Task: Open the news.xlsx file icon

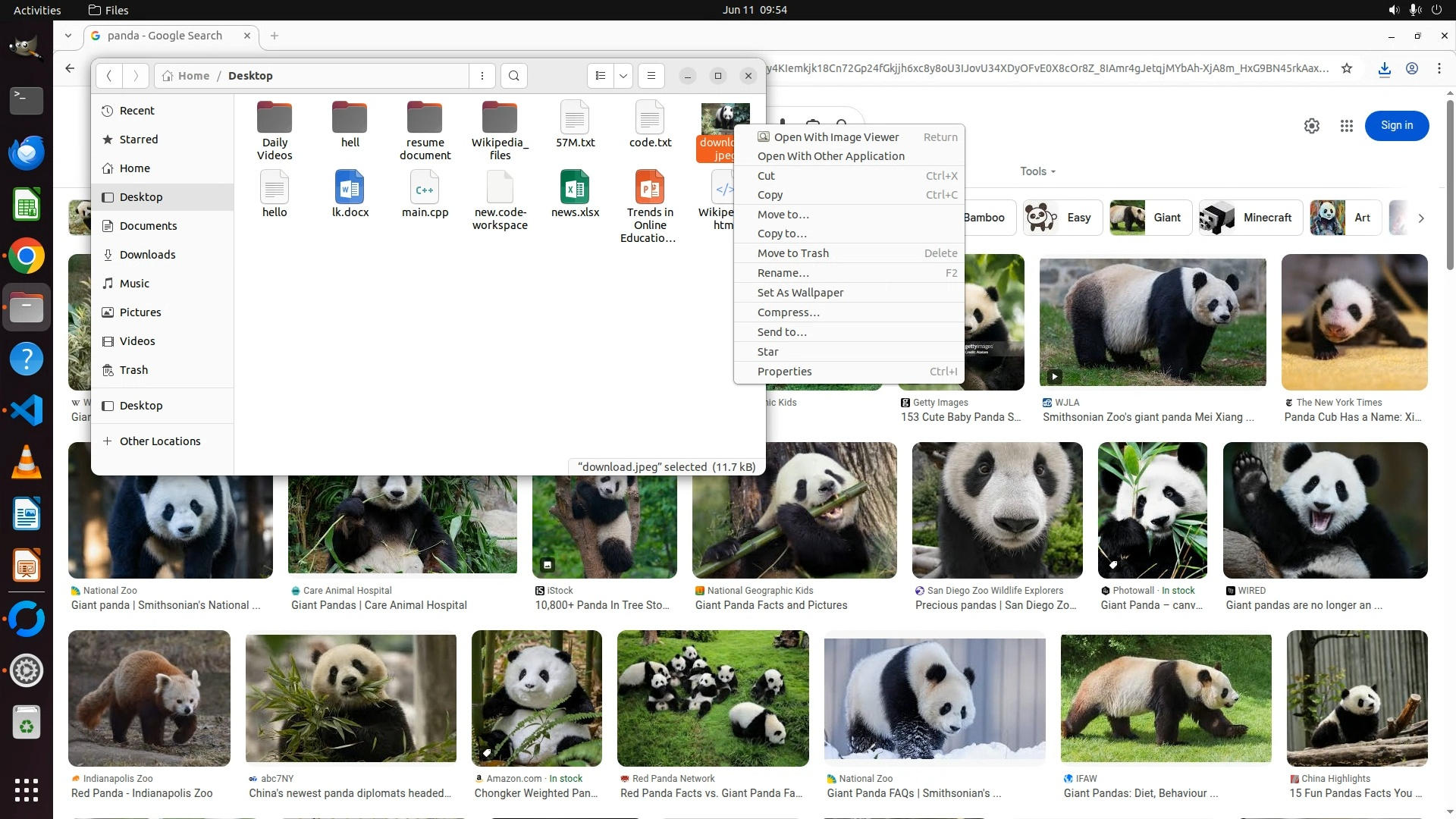Action: 575,188
